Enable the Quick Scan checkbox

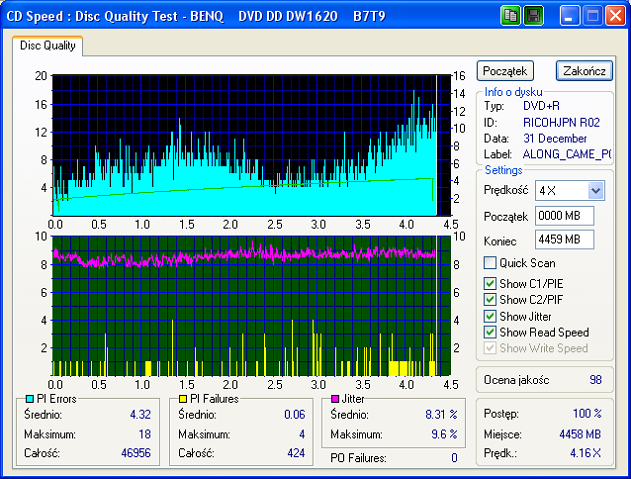pyautogui.click(x=490, y=263)
